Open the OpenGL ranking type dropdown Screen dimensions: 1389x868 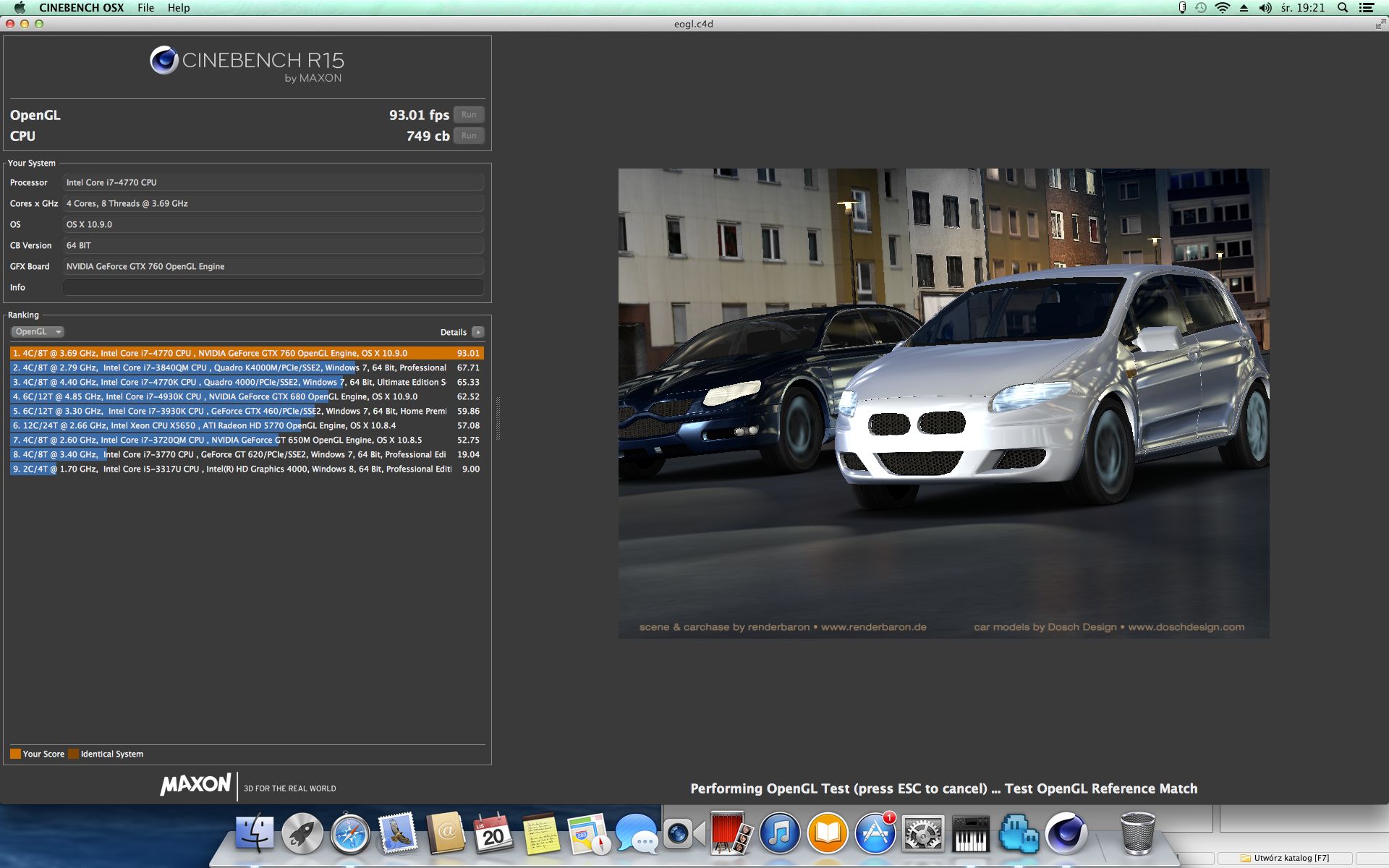[38, 332]
